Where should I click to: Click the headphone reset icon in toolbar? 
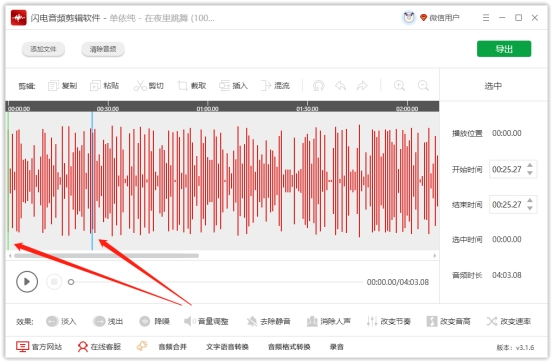pos(318,85)
